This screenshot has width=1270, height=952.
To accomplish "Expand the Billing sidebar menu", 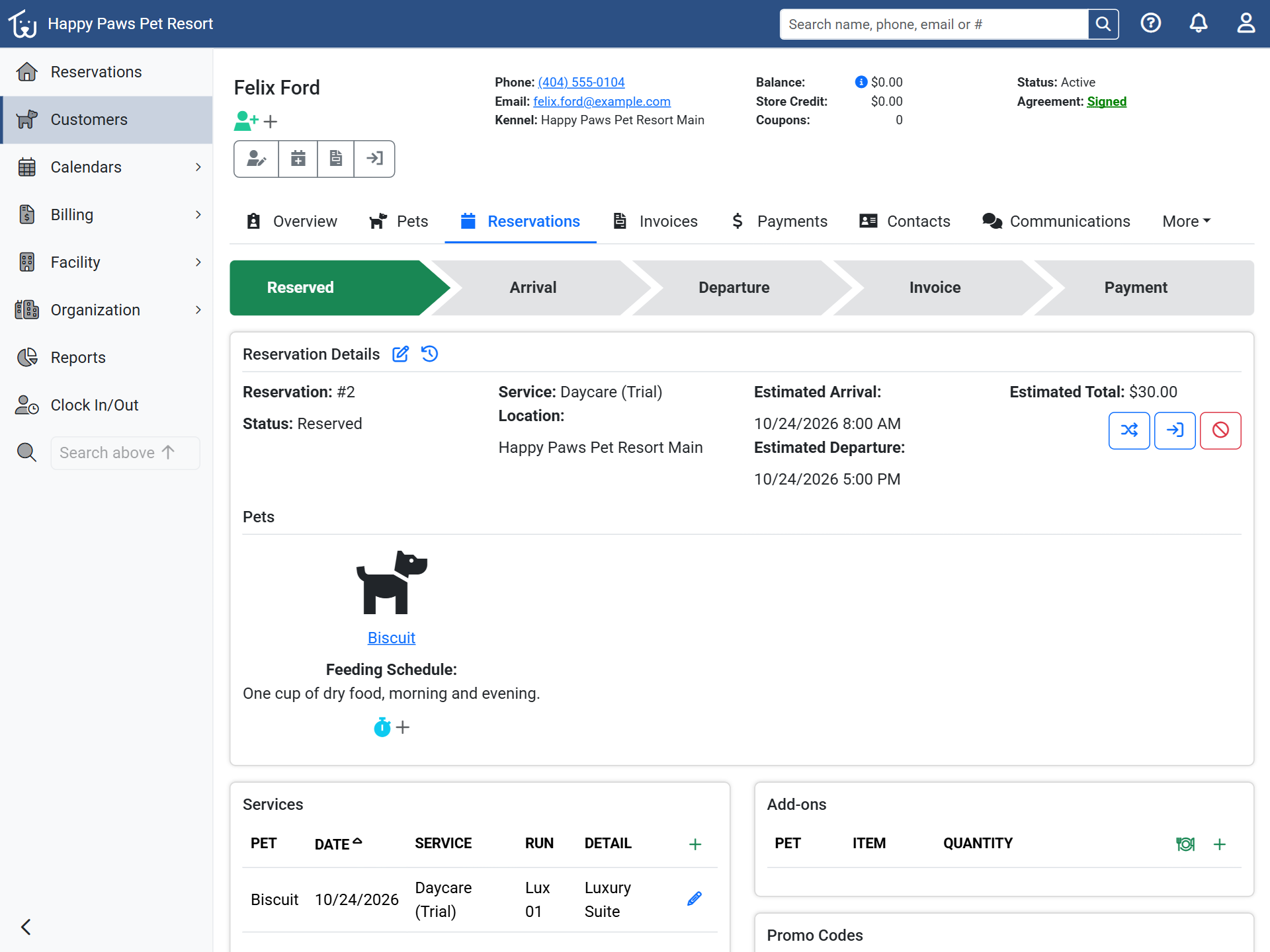I will pyautogui.click(x=106, y=215).
